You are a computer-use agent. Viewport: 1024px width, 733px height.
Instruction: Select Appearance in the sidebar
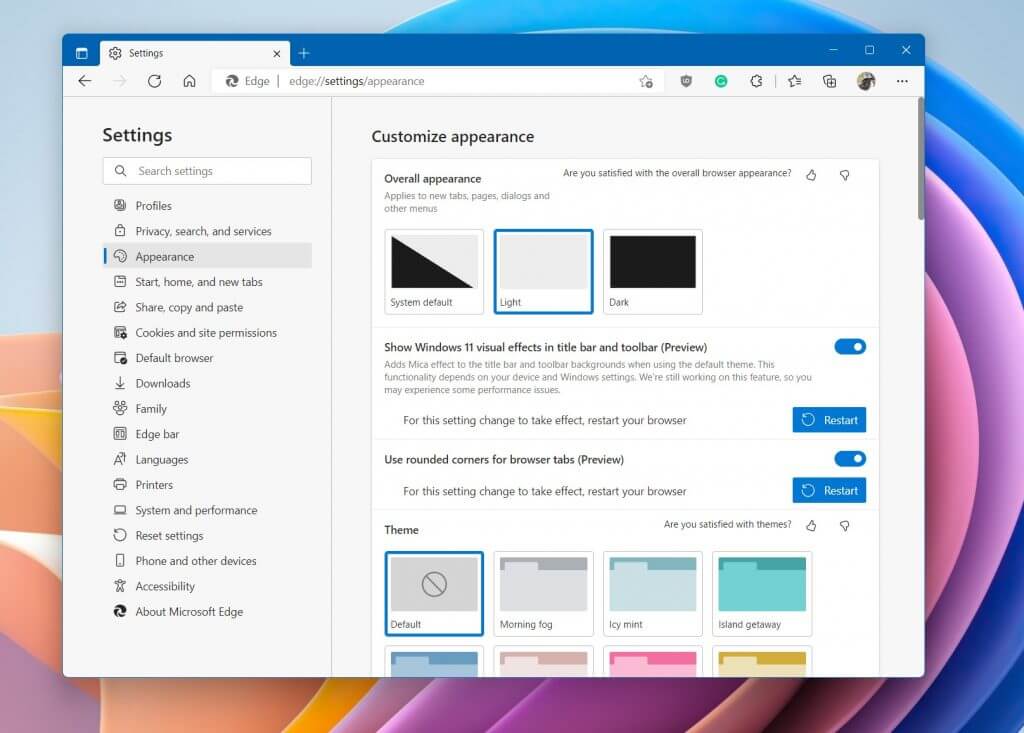tap(208, 256)
